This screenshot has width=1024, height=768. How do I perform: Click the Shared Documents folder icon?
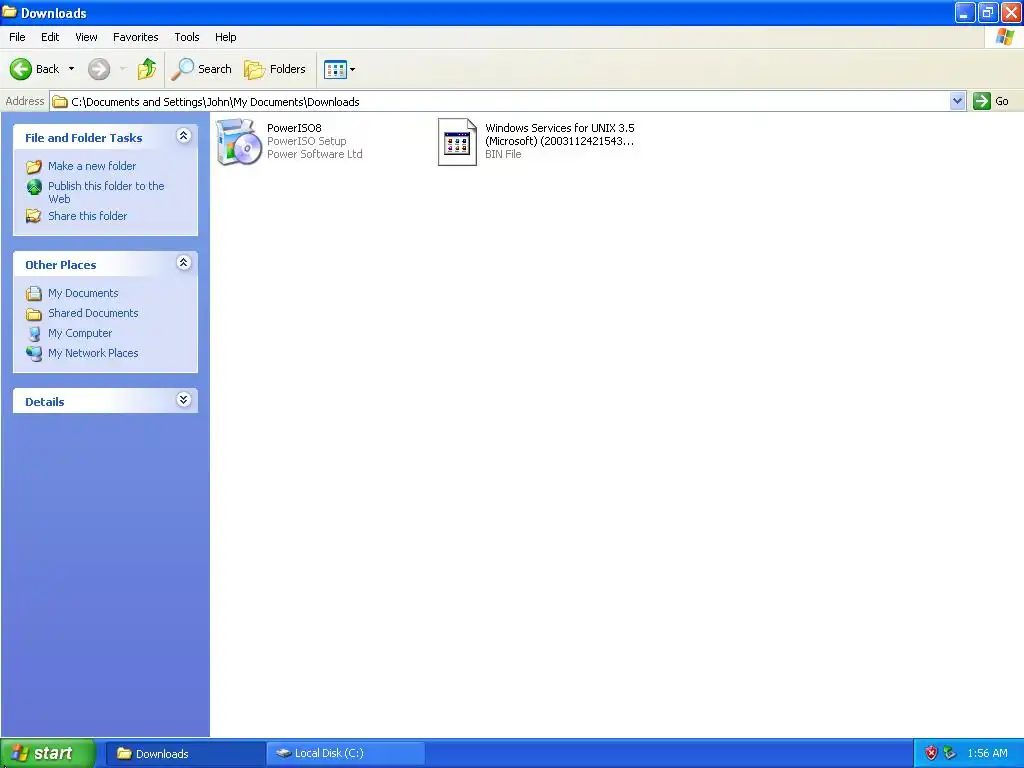[34, 313]
